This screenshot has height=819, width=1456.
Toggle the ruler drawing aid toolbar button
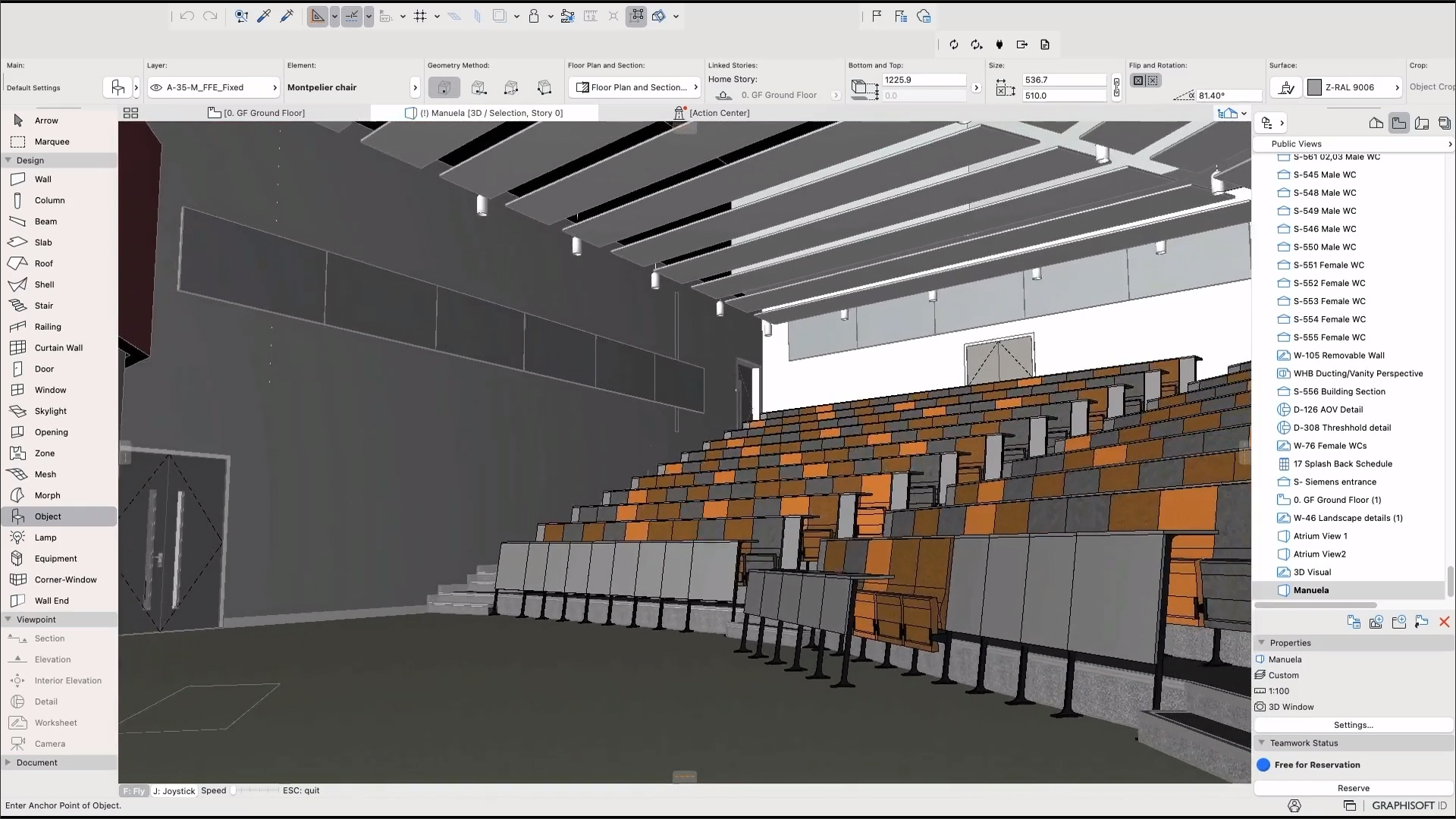318,16
